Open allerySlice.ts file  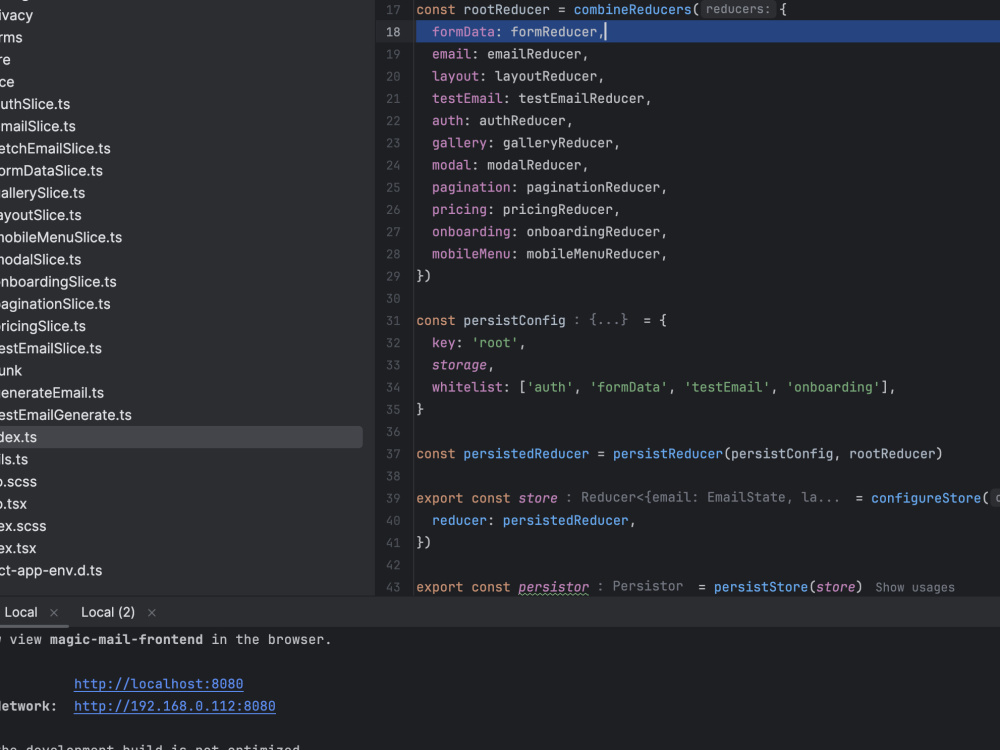point(42,193)
